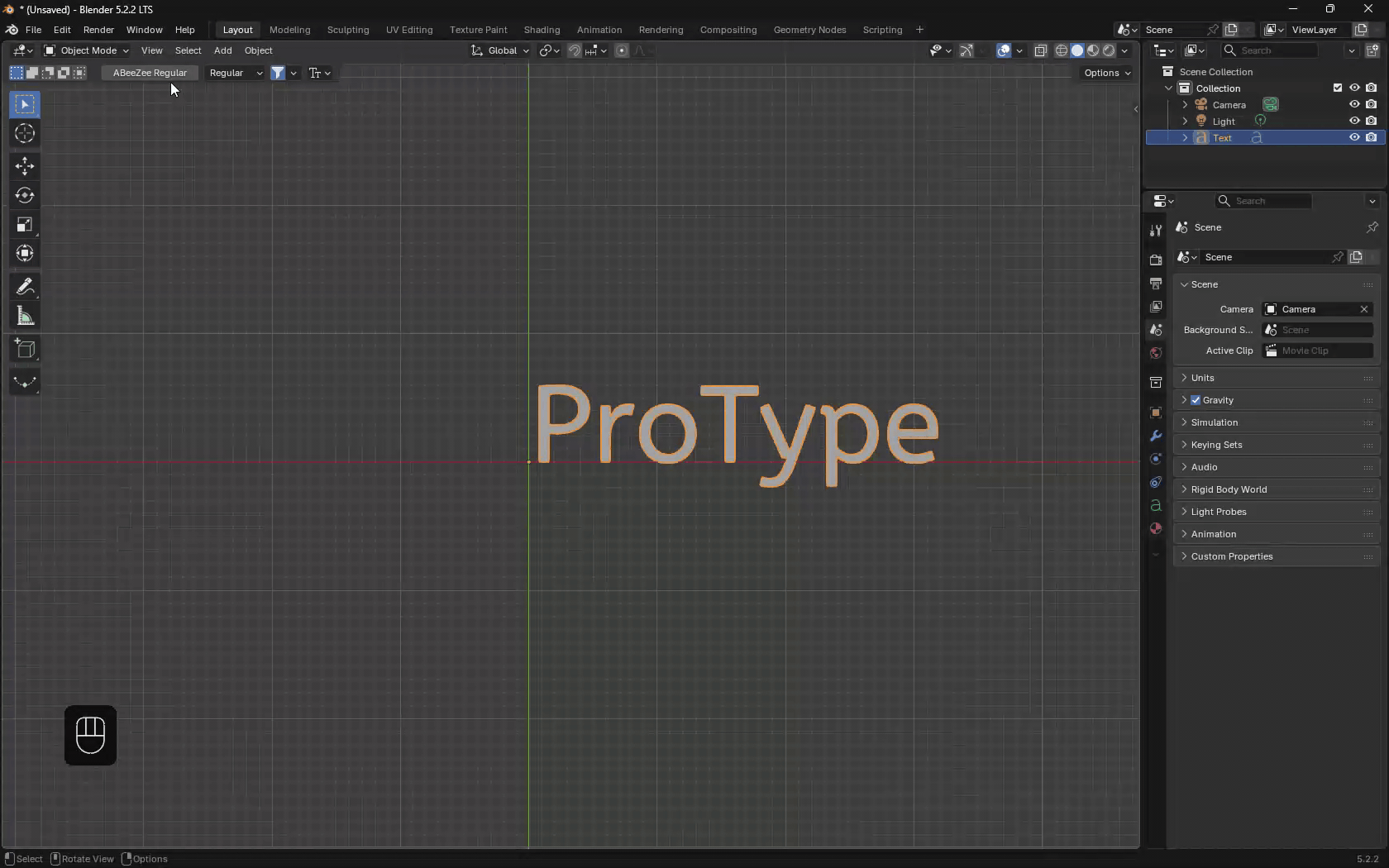Toggle X-Ray display
1389x868 pixels.
1040,50
